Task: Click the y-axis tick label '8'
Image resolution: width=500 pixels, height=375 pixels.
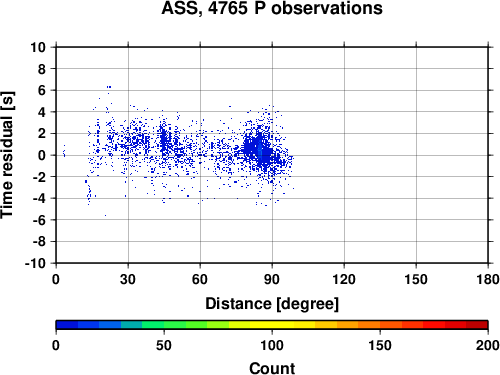Action: point(42,69)
